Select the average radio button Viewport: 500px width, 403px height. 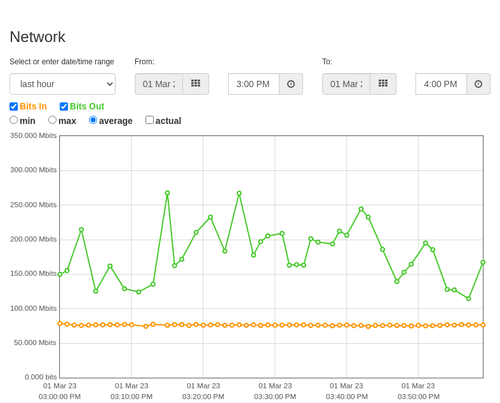click(x=93, y=120)
